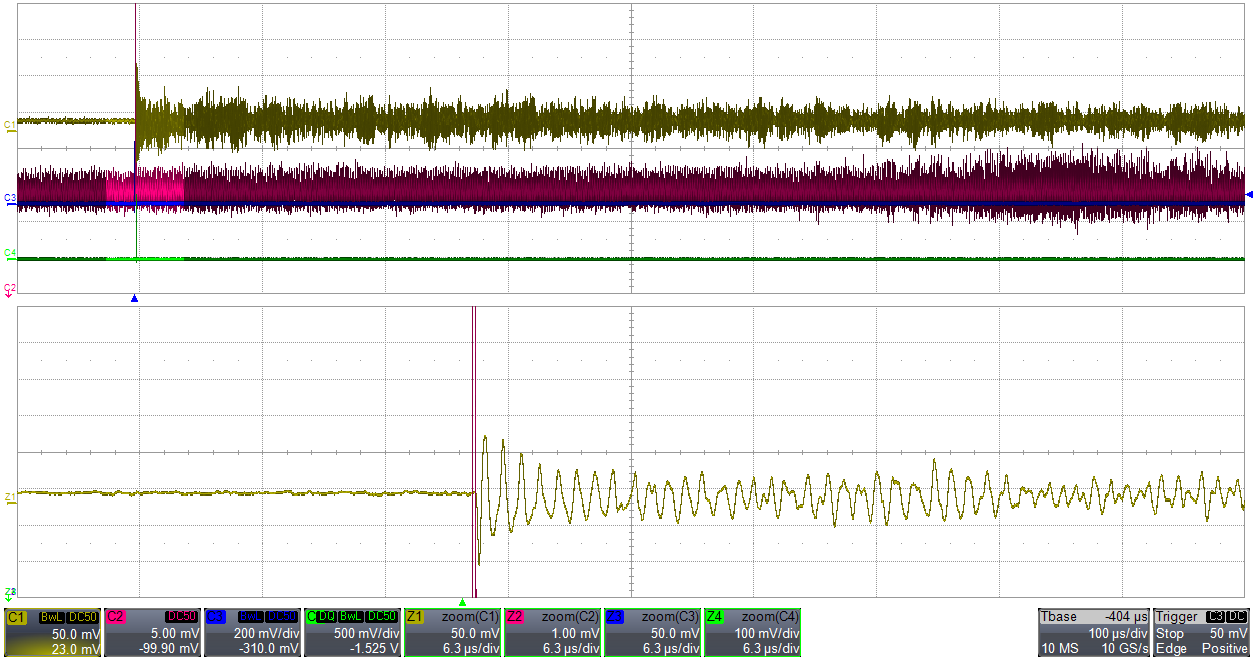Screen dimensions: 1255x658
Task: Click the C2 offscreen level marker on the upper grid
Action: point(10,288)
